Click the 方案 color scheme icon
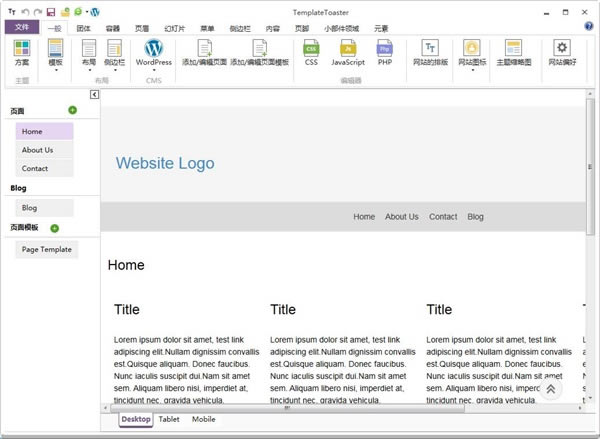This screenshot has height=439, width=600. (22, 48)
